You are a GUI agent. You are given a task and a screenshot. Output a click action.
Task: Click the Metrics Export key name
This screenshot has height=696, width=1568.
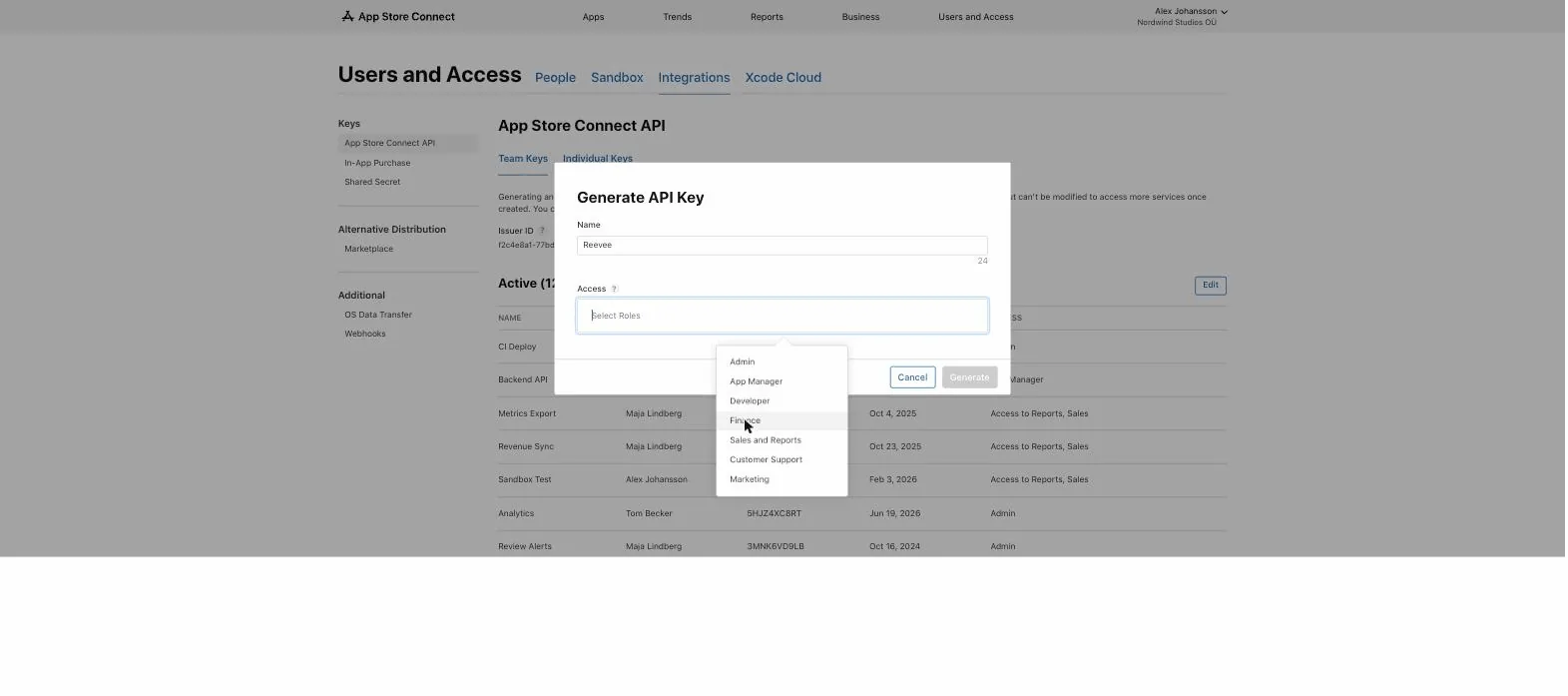pyautogui.click(x=527, y=413)
